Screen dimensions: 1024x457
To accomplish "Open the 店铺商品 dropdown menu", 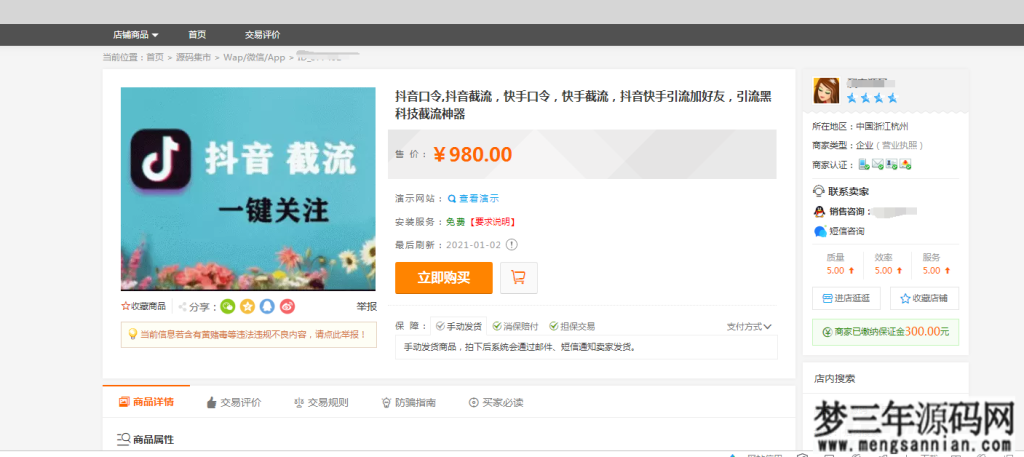I will [x=135, y=35].
